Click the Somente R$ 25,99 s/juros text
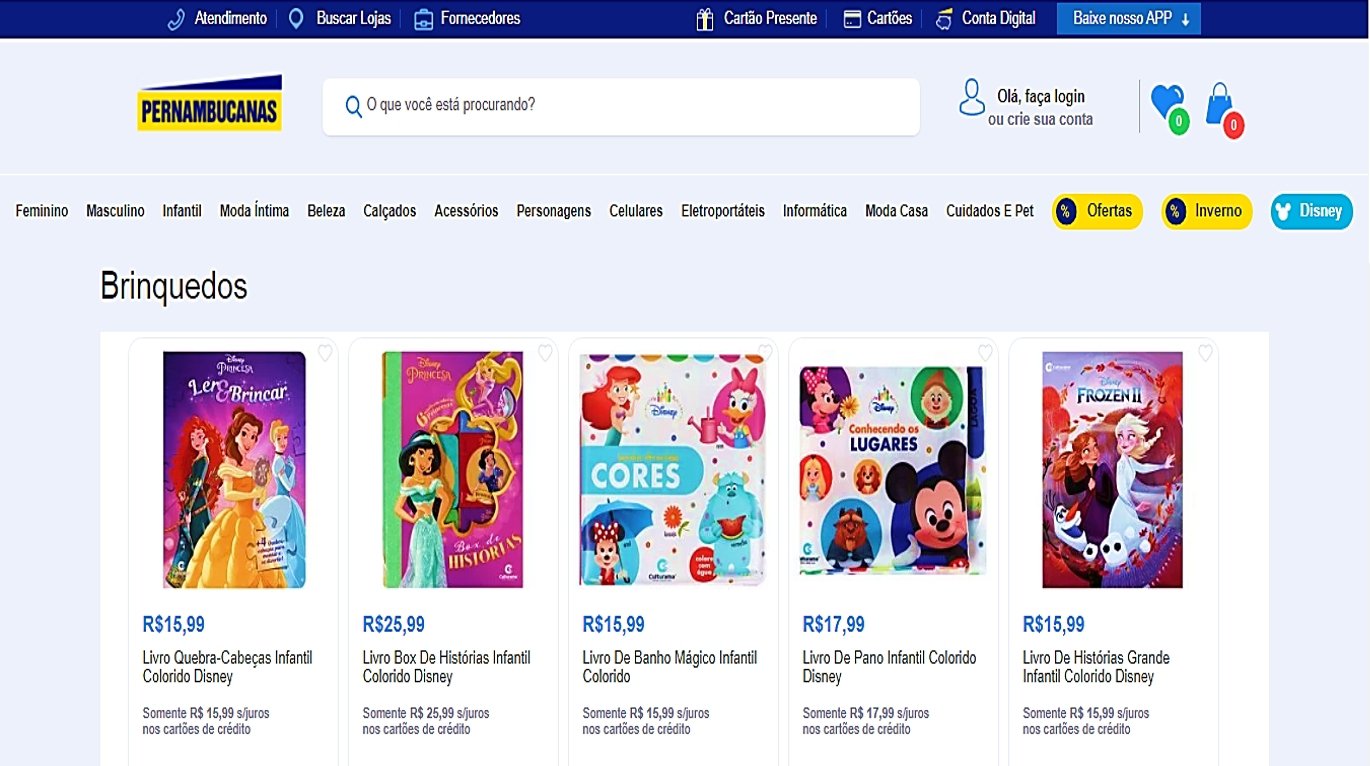1370x766 pixels. [426, 713]
